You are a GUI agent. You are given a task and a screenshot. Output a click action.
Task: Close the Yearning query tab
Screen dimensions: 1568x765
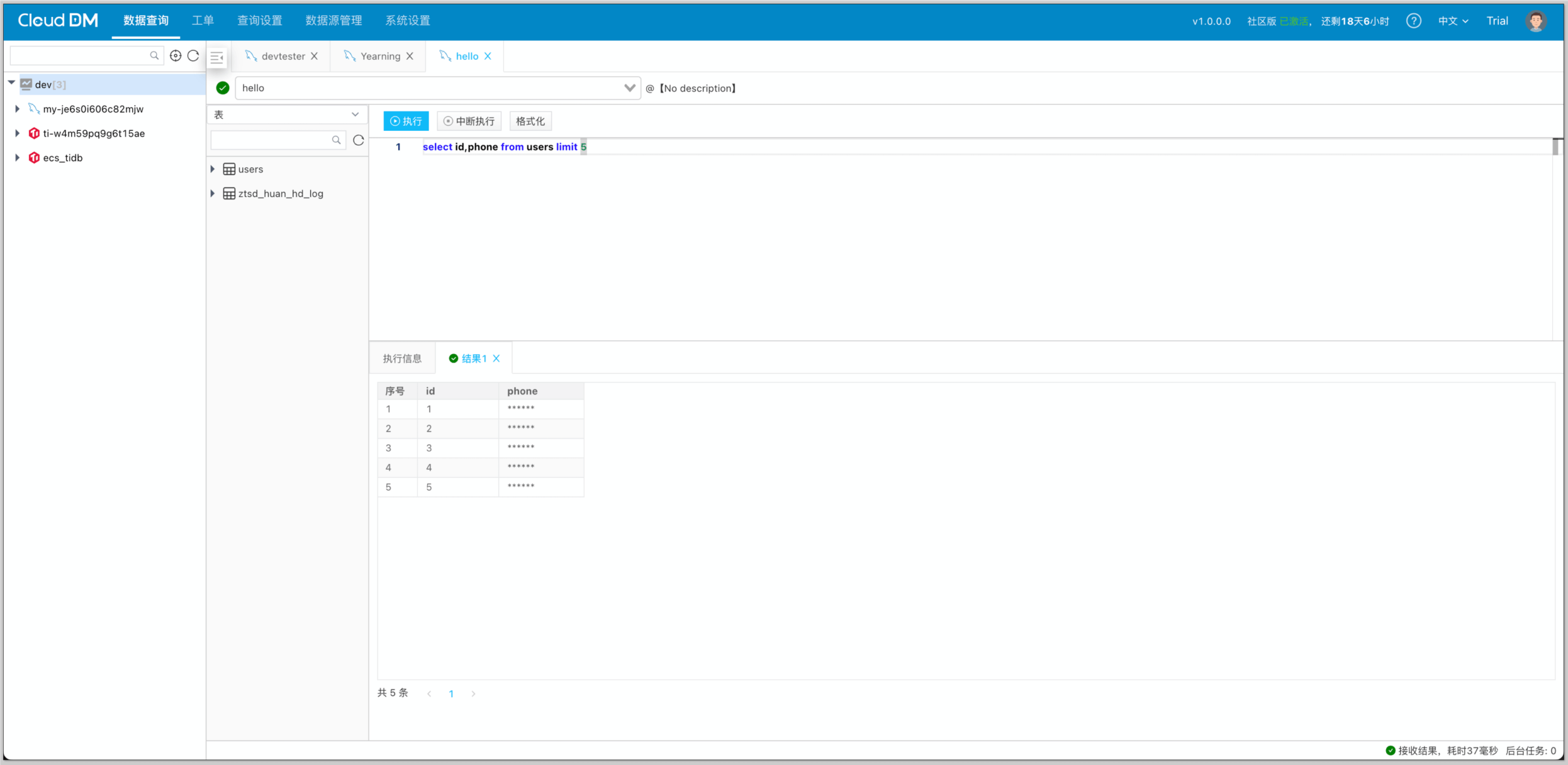coord(410,56)
